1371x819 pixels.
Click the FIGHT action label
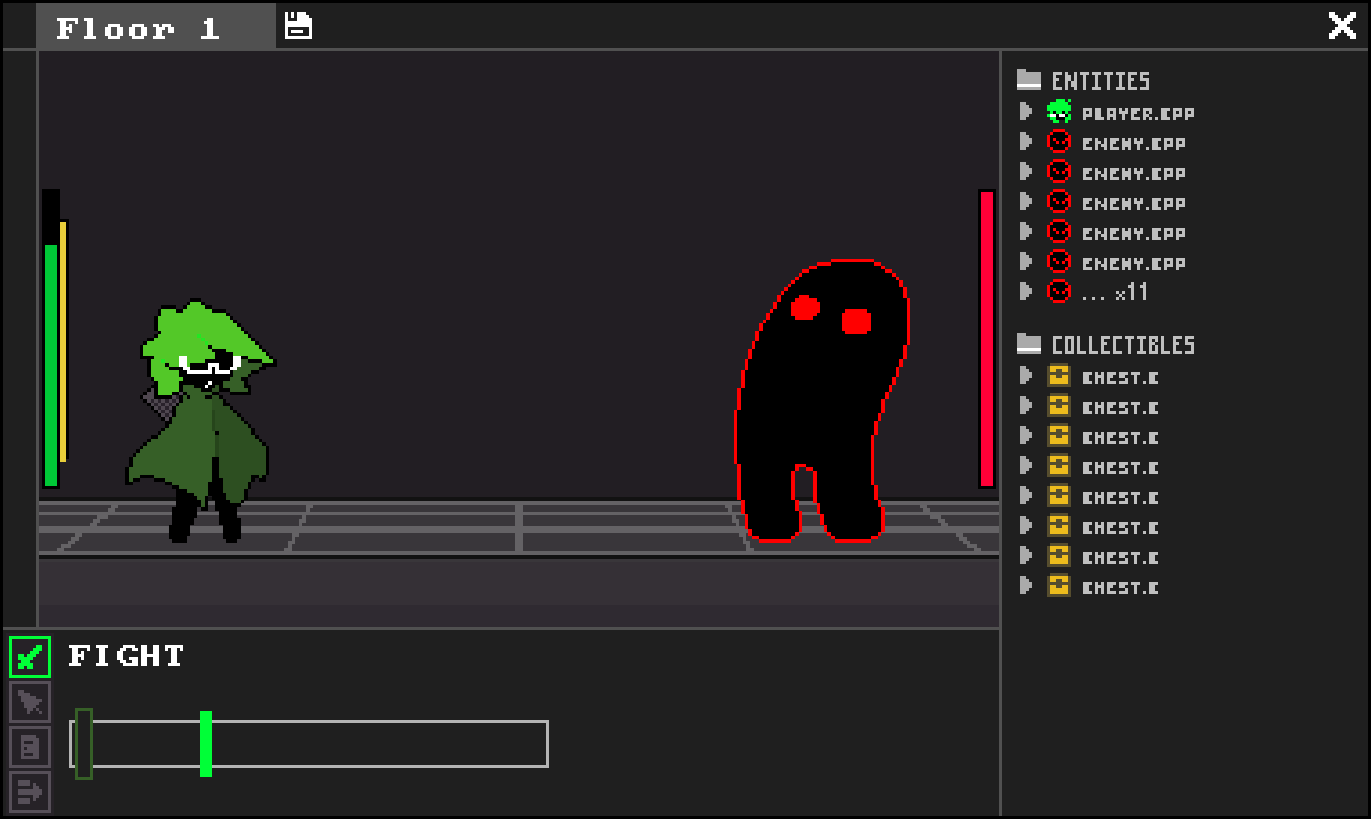(x=126, y=656)
